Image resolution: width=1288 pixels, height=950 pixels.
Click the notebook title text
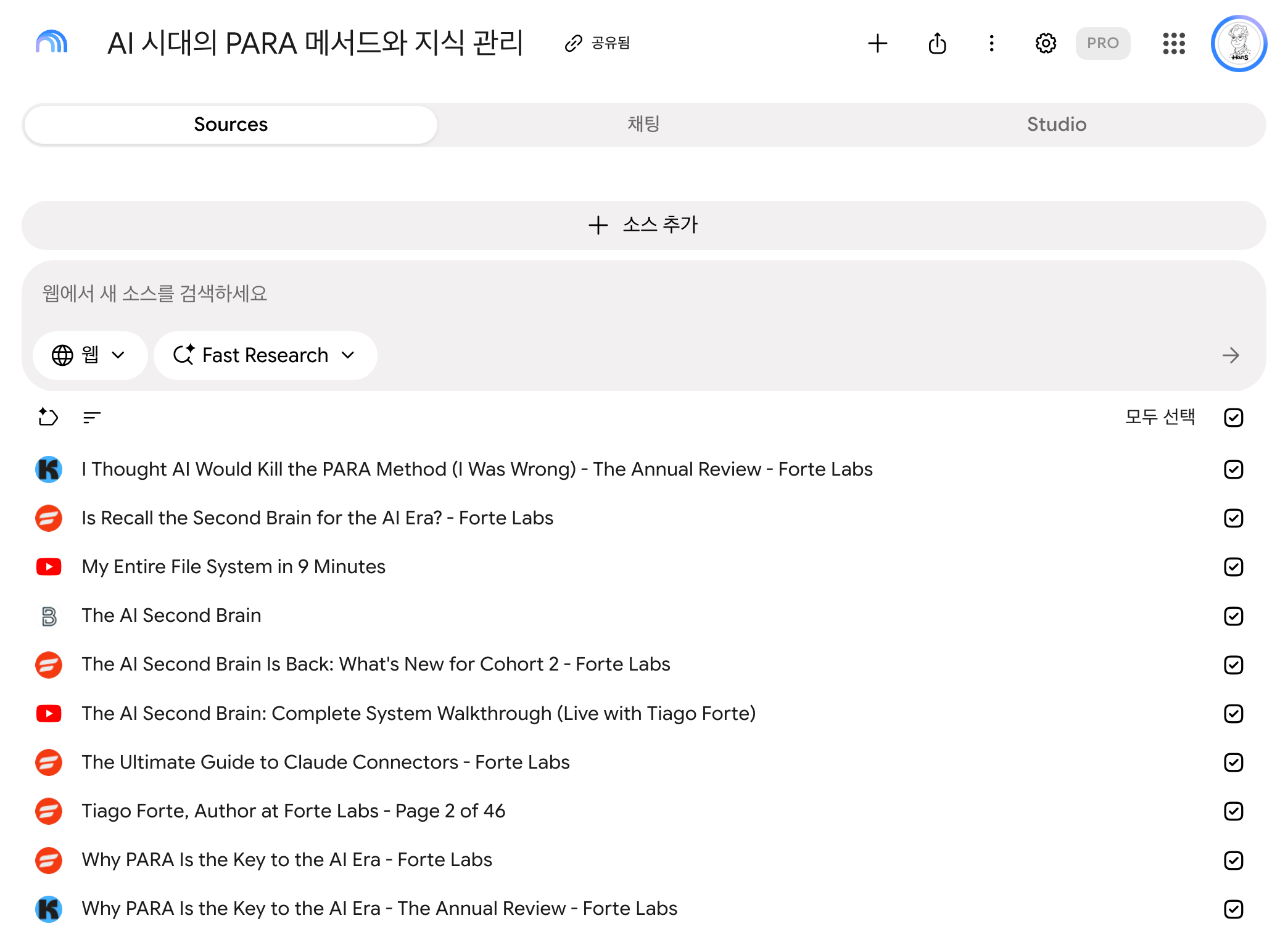pyautogui.click(x=315, y=43)
